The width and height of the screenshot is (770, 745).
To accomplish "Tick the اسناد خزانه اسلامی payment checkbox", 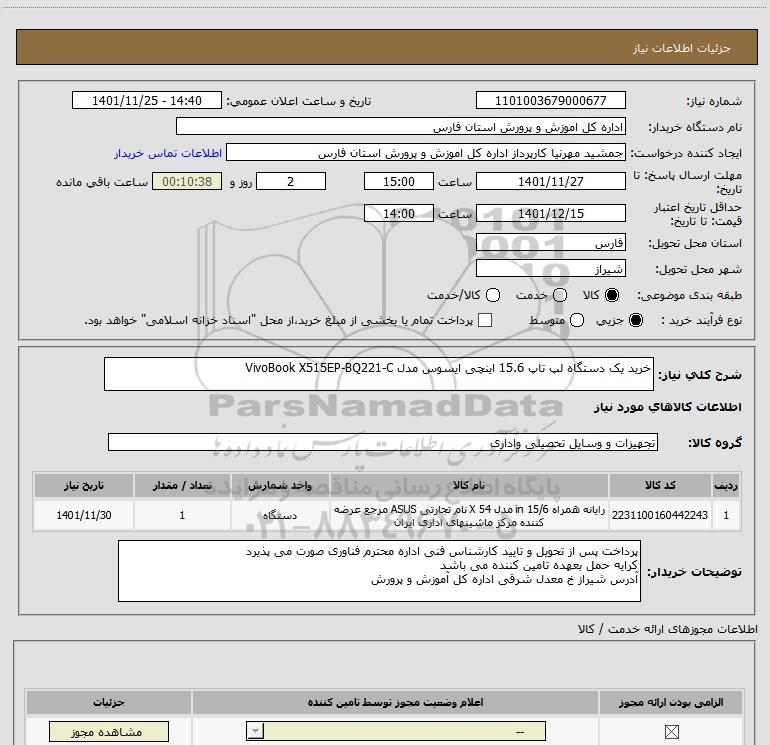I will pyautogui.click(x=485, y=320).
